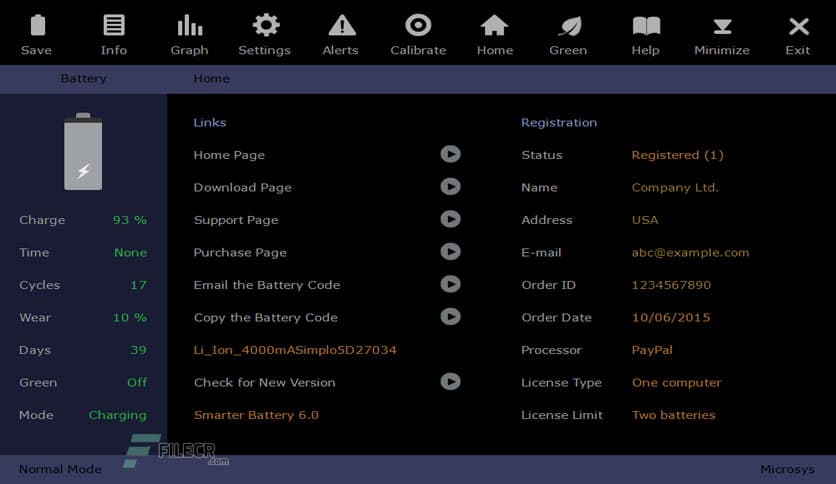Viewport: 836px width, 484px height.
Task: Click Time value None
Action: (131, 253)
